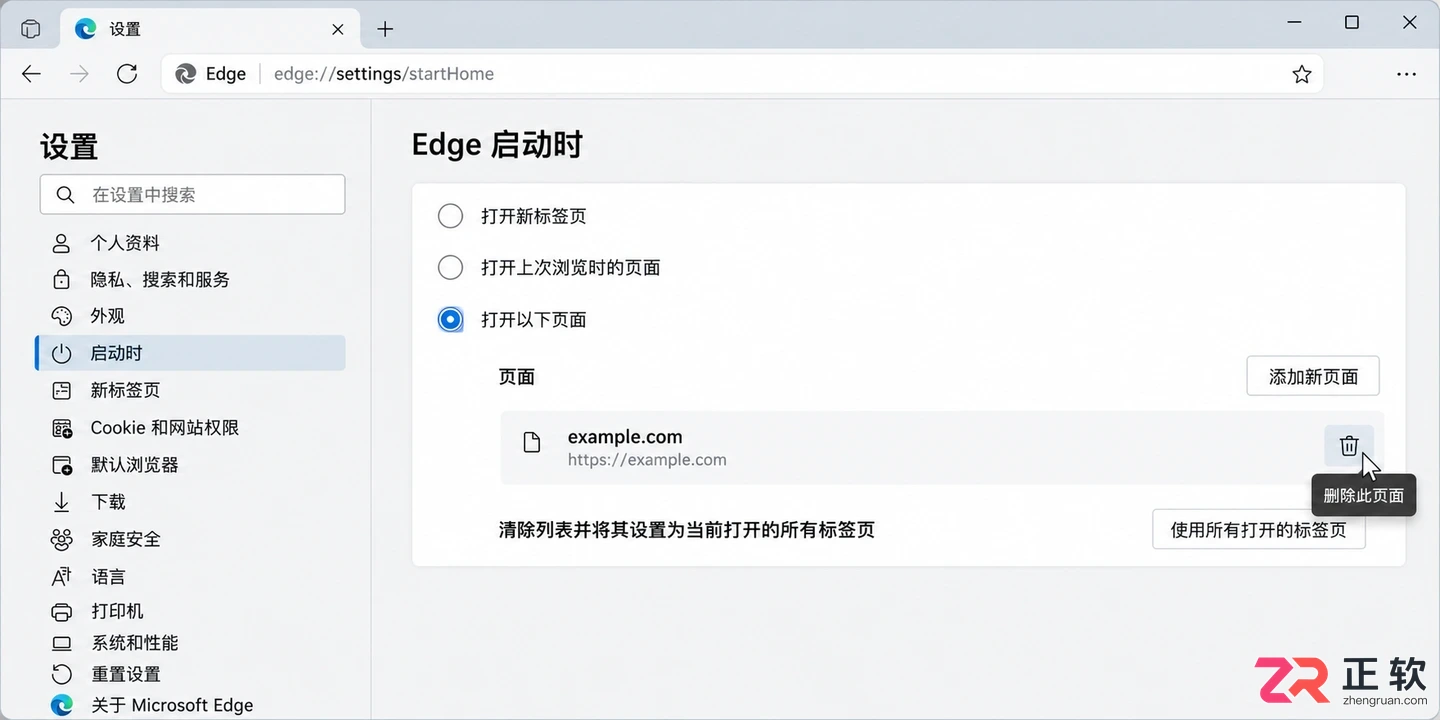Screen dimensions: 1440x720
Task: Delete example.com page with trash icon
Action: [x=1349, y=446]
